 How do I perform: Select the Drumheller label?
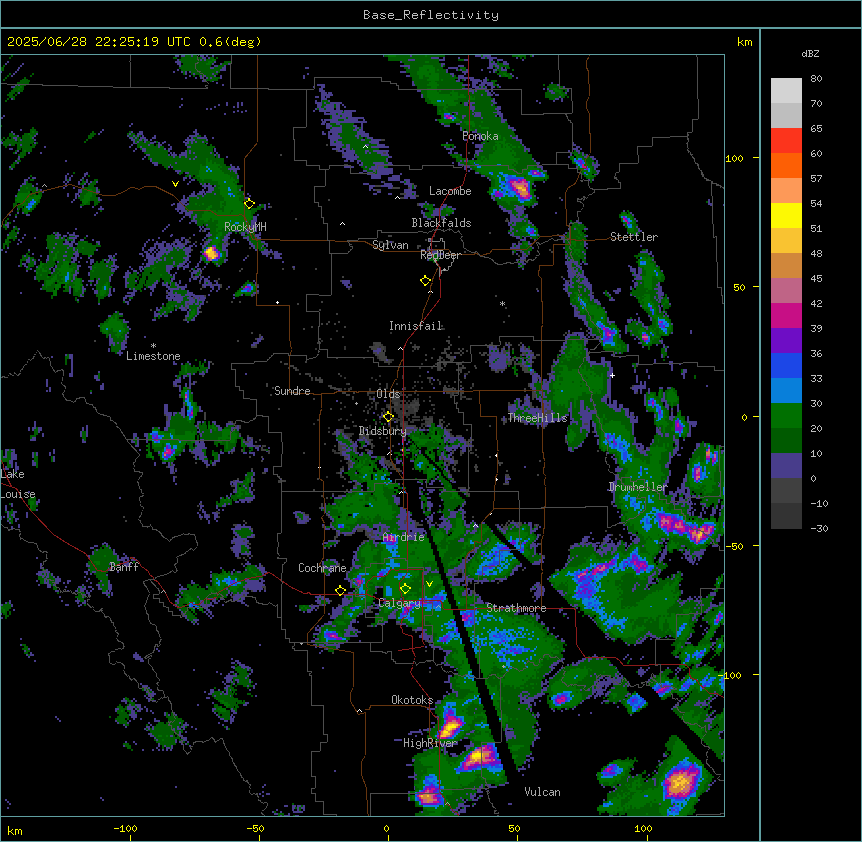click(x=638, y=487)
